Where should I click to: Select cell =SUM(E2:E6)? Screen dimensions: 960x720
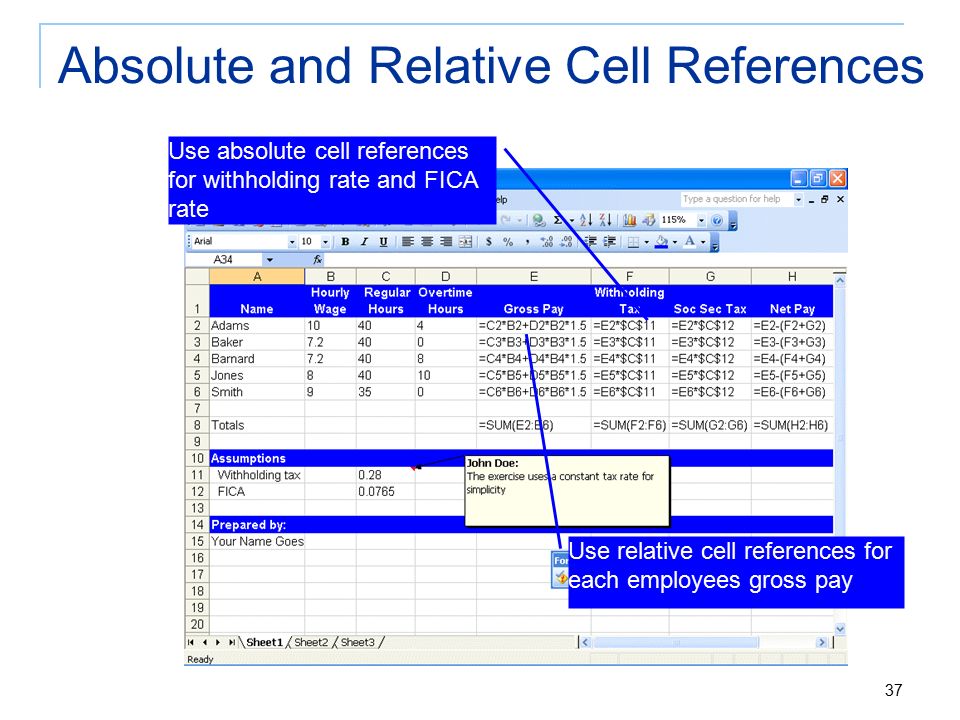(533, 425)
